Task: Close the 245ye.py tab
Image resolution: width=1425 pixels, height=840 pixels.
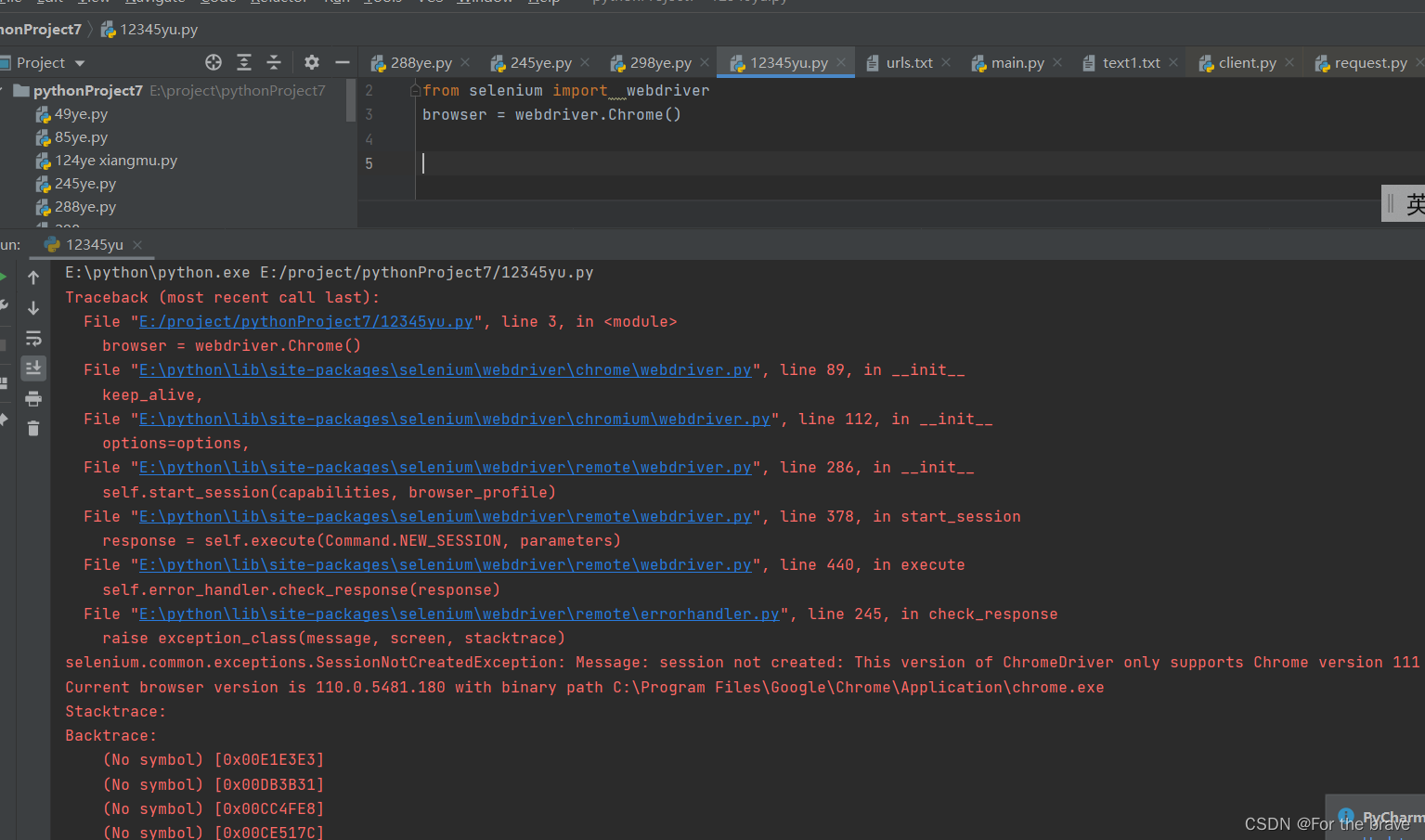Action: coord(585,62)
